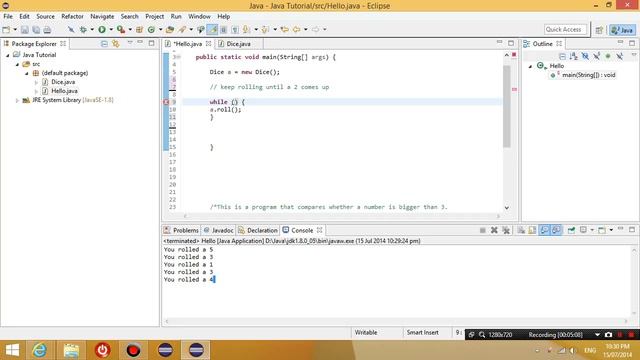Click the Open Type folder icon
Viewport: 640px width, 360px height.
170,29
